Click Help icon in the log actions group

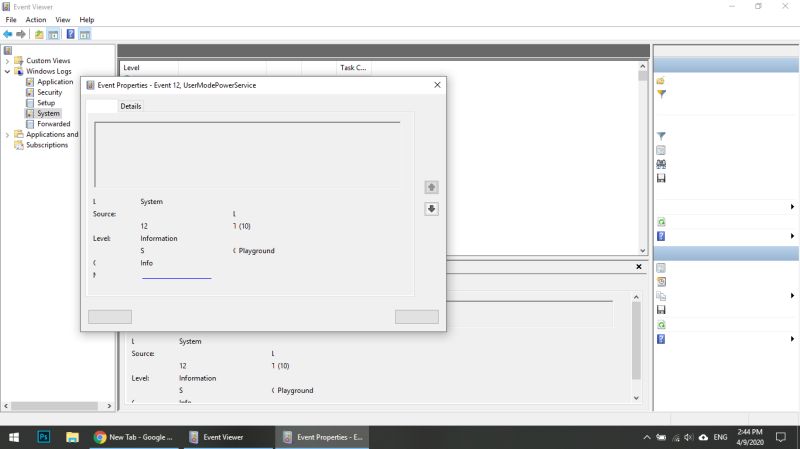coord(661,236)
